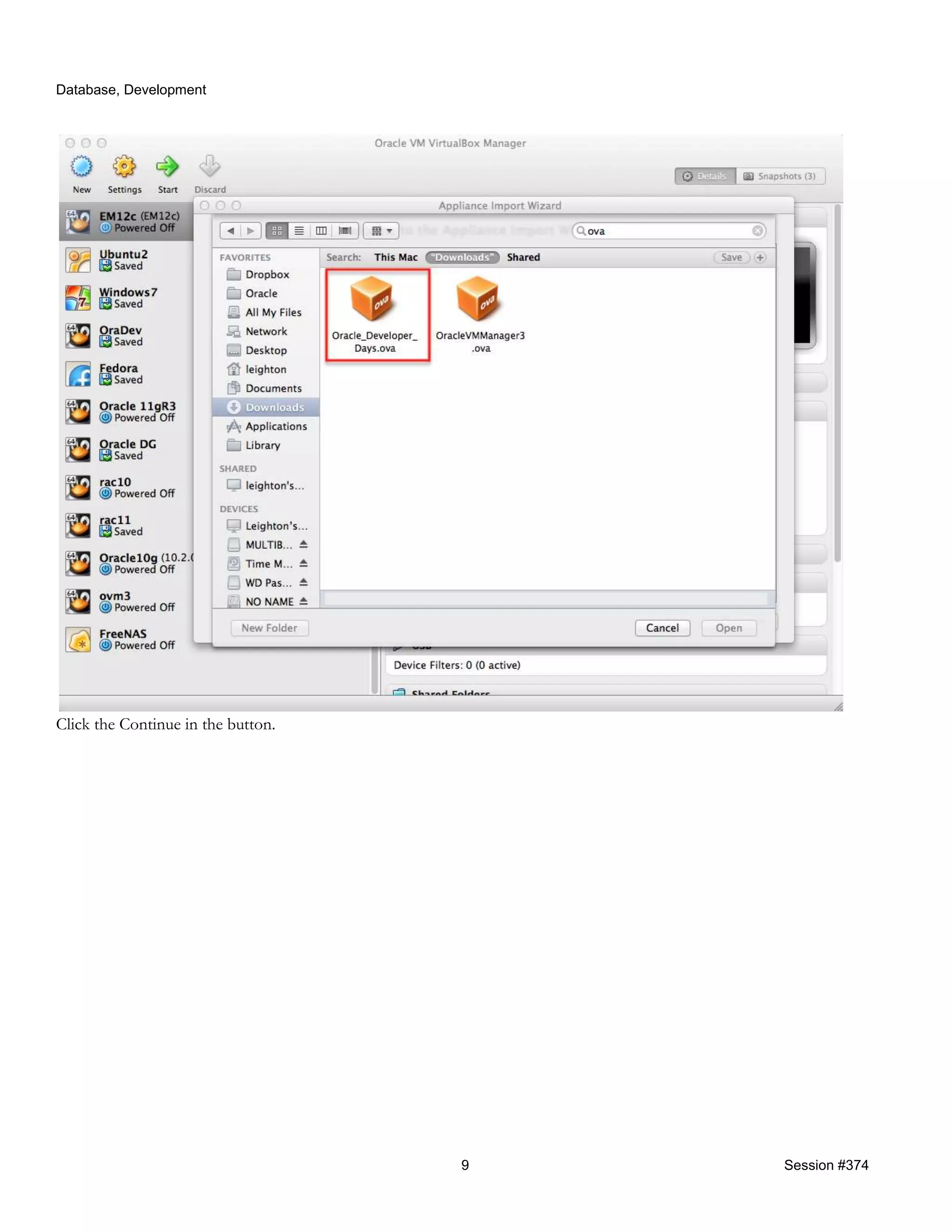Screen dimensions: 952x1232
Task: Clear the ova search text
Action: click(x=757, y=231)
